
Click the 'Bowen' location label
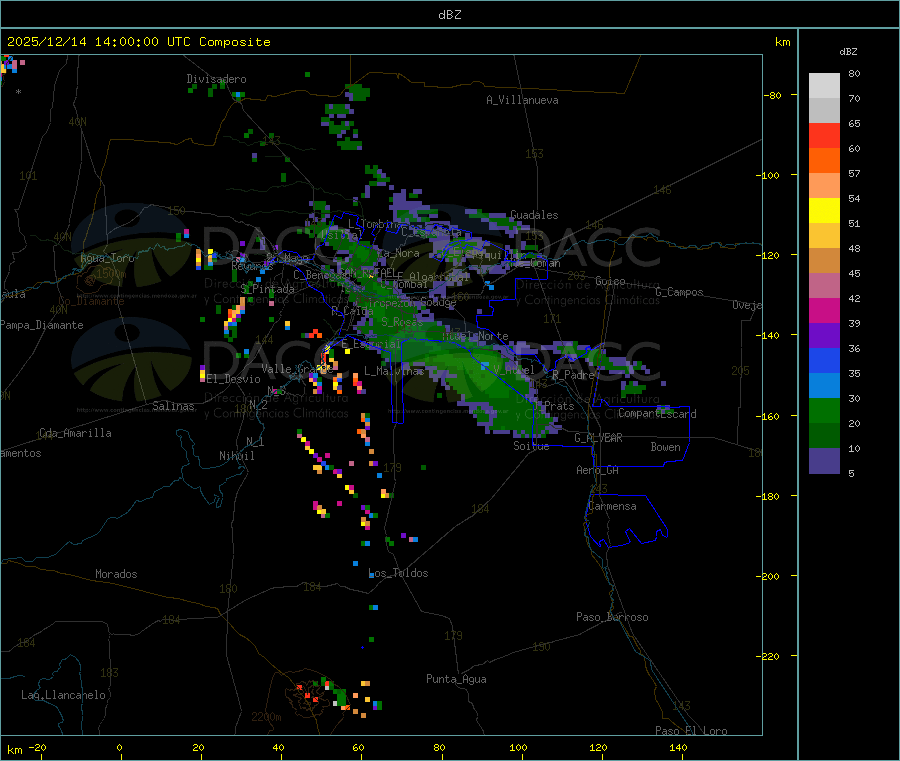click(665, 447)
